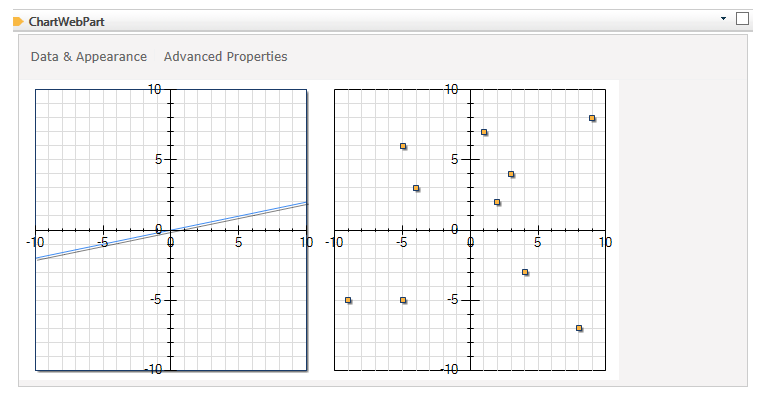Click the -5 label on line chart y-axis
Viewport: 761px width, 394px height.
[156, 300]
